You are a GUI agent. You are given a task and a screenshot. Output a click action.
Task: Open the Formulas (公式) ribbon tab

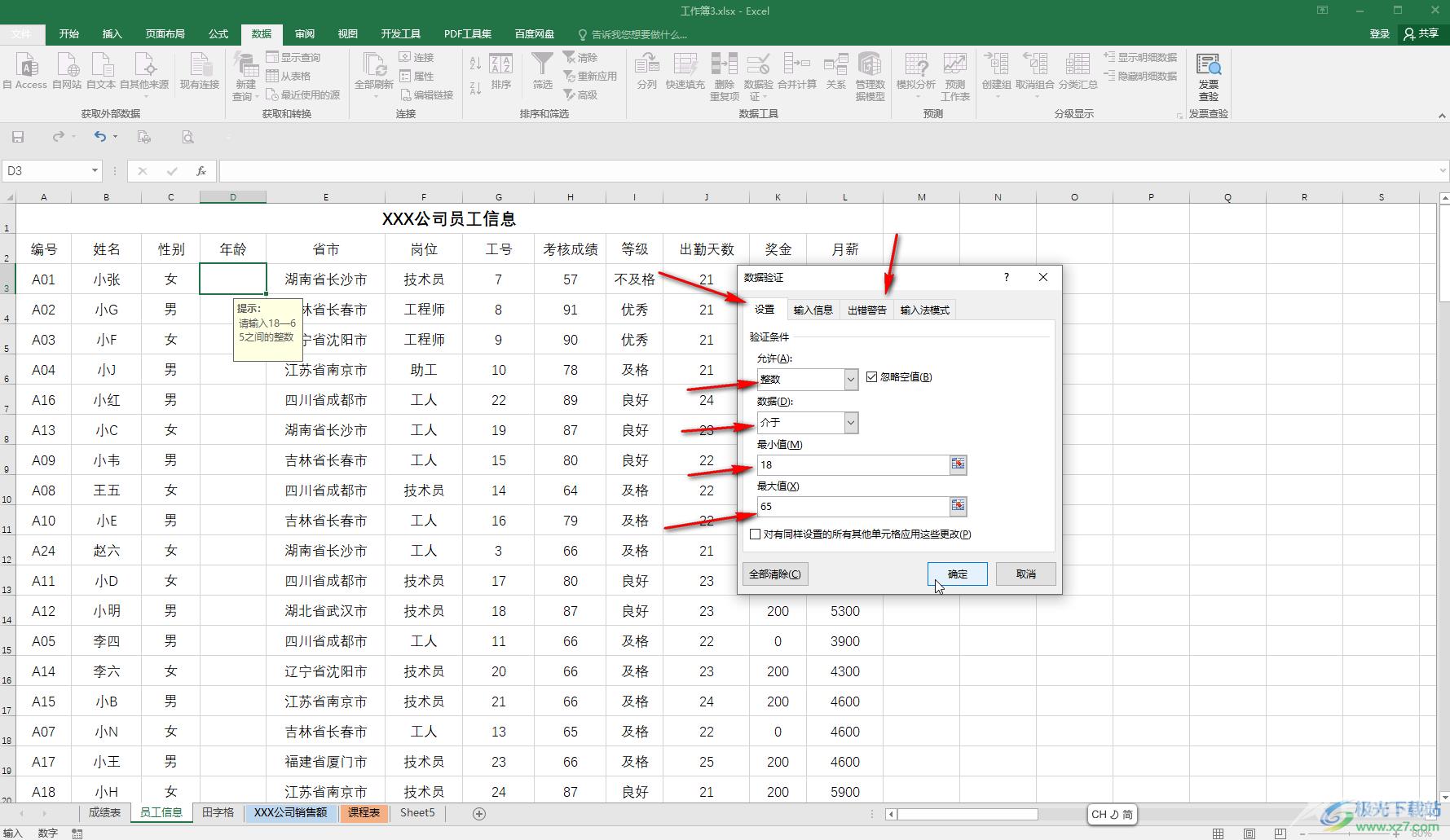click(x=218, y=34)
